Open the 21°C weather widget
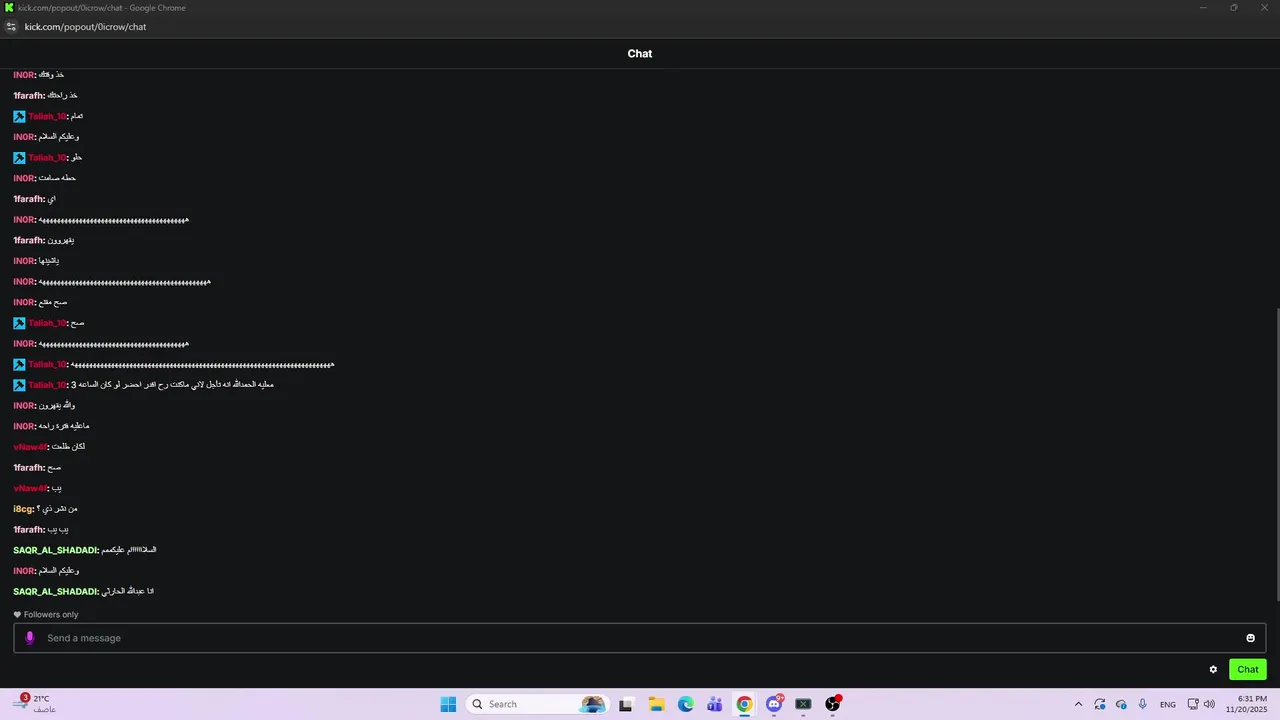 (36, 704)
